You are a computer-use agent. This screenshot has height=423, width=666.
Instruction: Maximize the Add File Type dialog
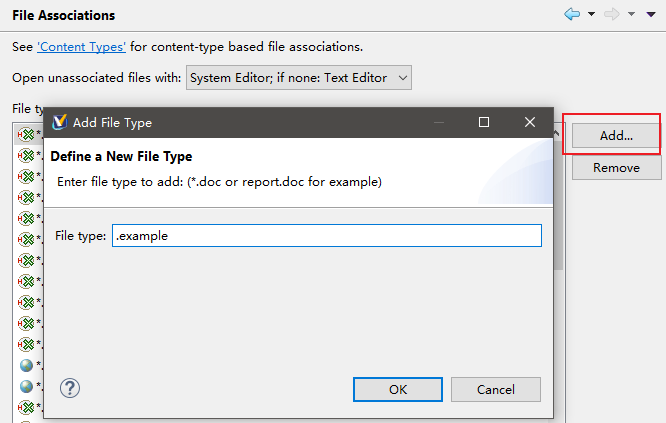tap(484, 122)
